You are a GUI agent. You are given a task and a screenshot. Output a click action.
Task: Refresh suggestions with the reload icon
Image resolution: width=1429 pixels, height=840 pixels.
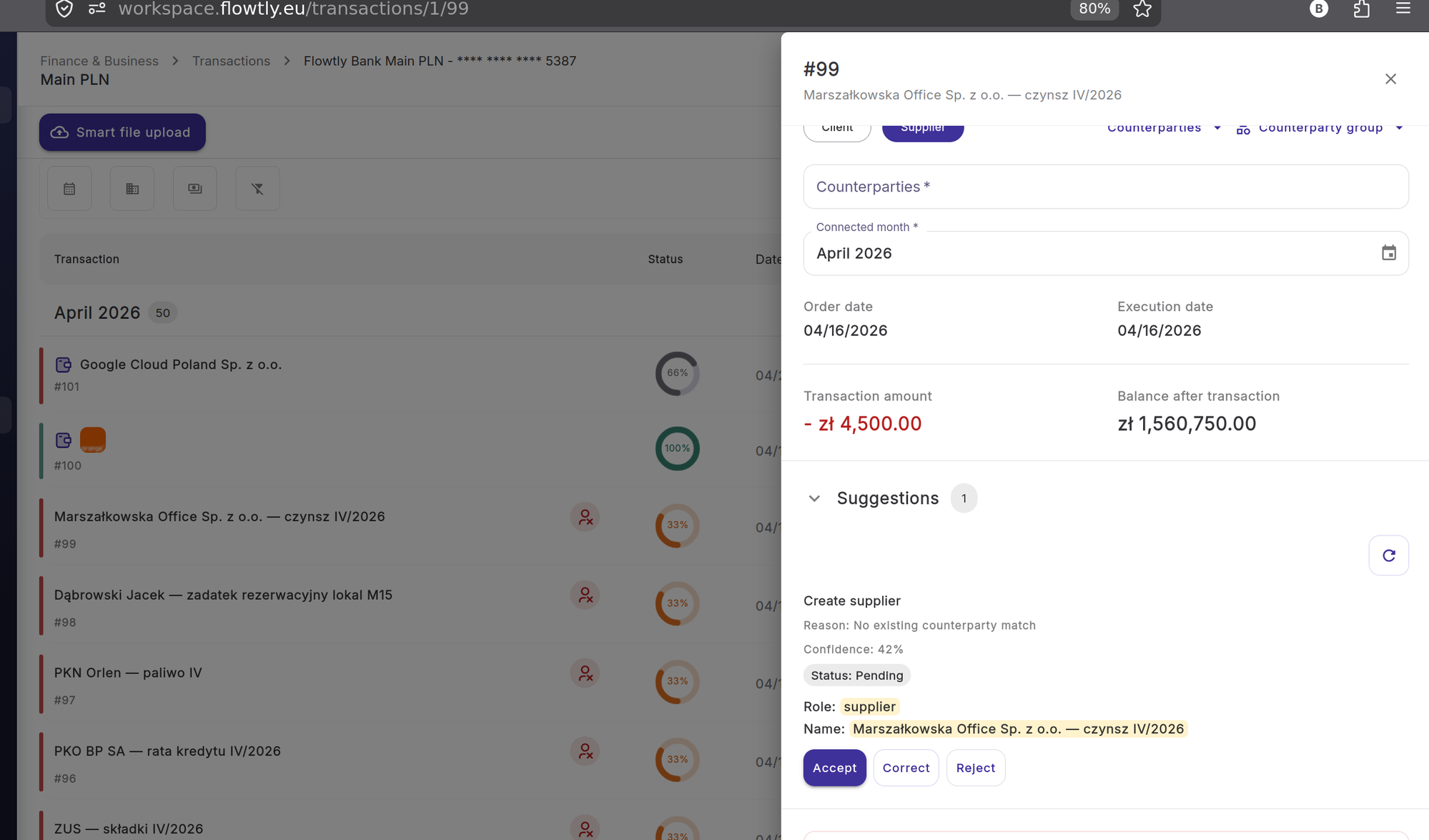[1388, 555]
